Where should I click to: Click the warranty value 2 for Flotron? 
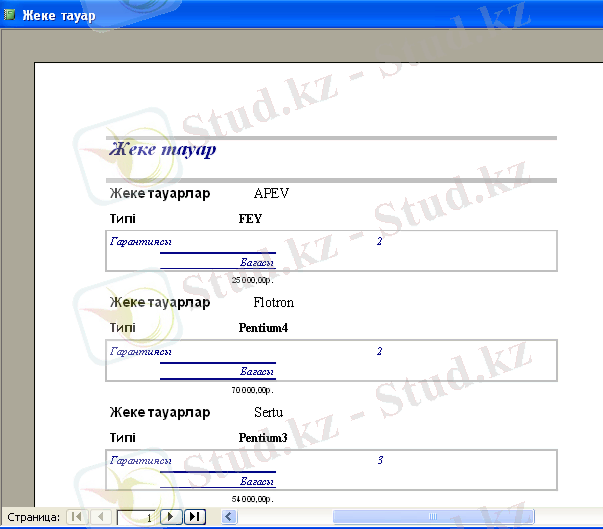(x=379, y=351)
